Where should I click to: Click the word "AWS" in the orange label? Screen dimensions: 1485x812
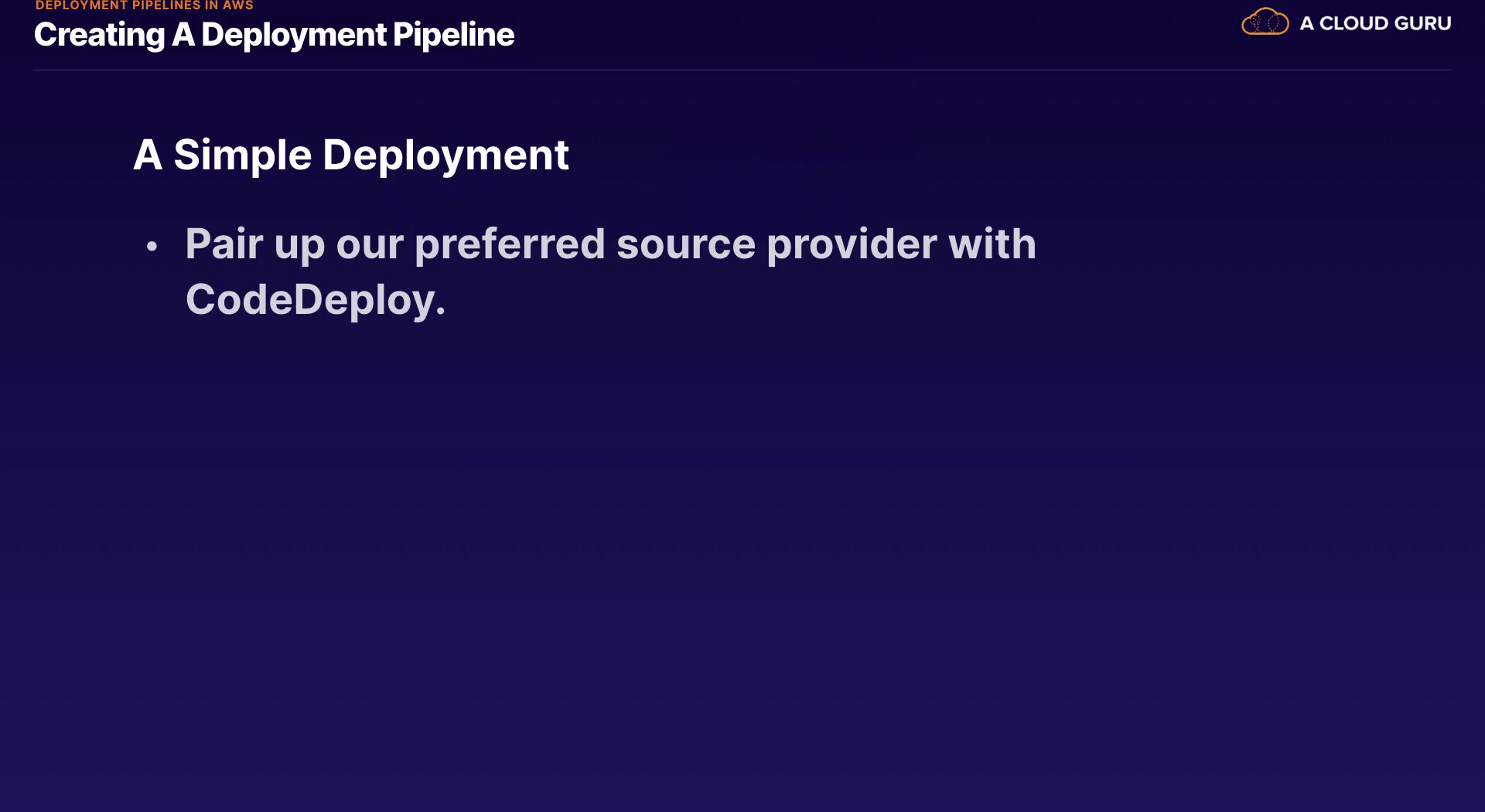238,5
